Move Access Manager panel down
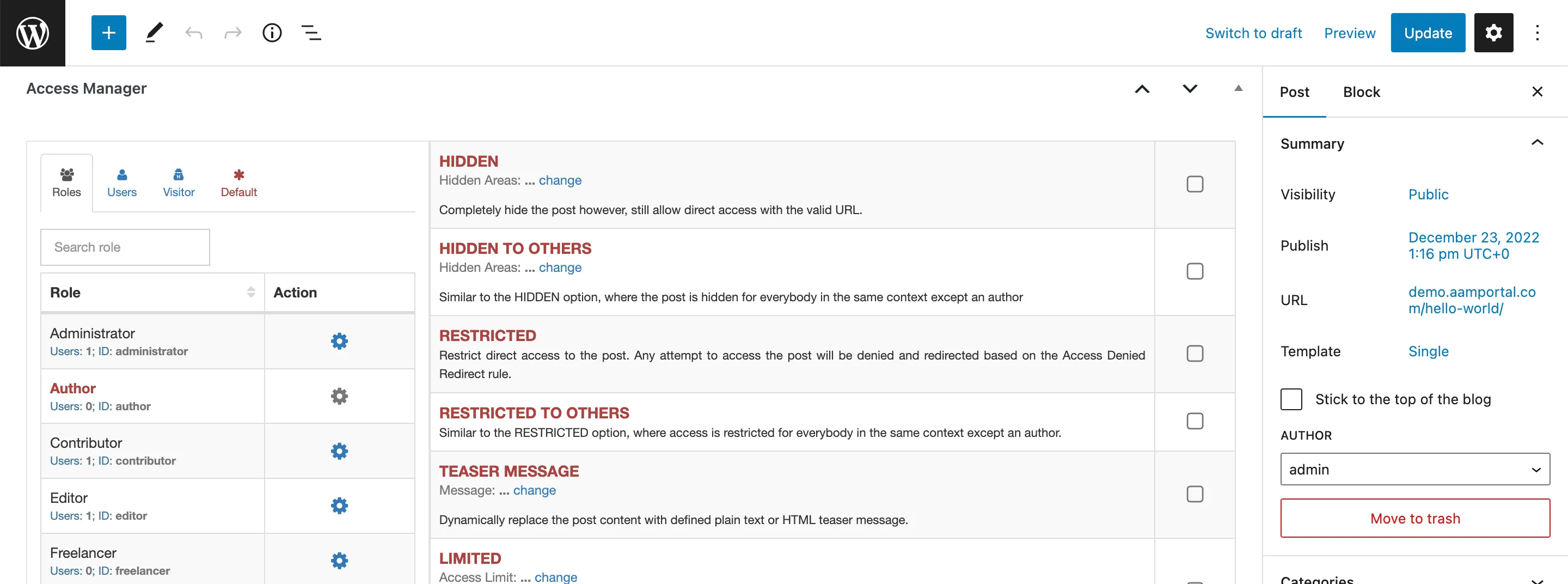The image size is (1568, 584). 1190,89
